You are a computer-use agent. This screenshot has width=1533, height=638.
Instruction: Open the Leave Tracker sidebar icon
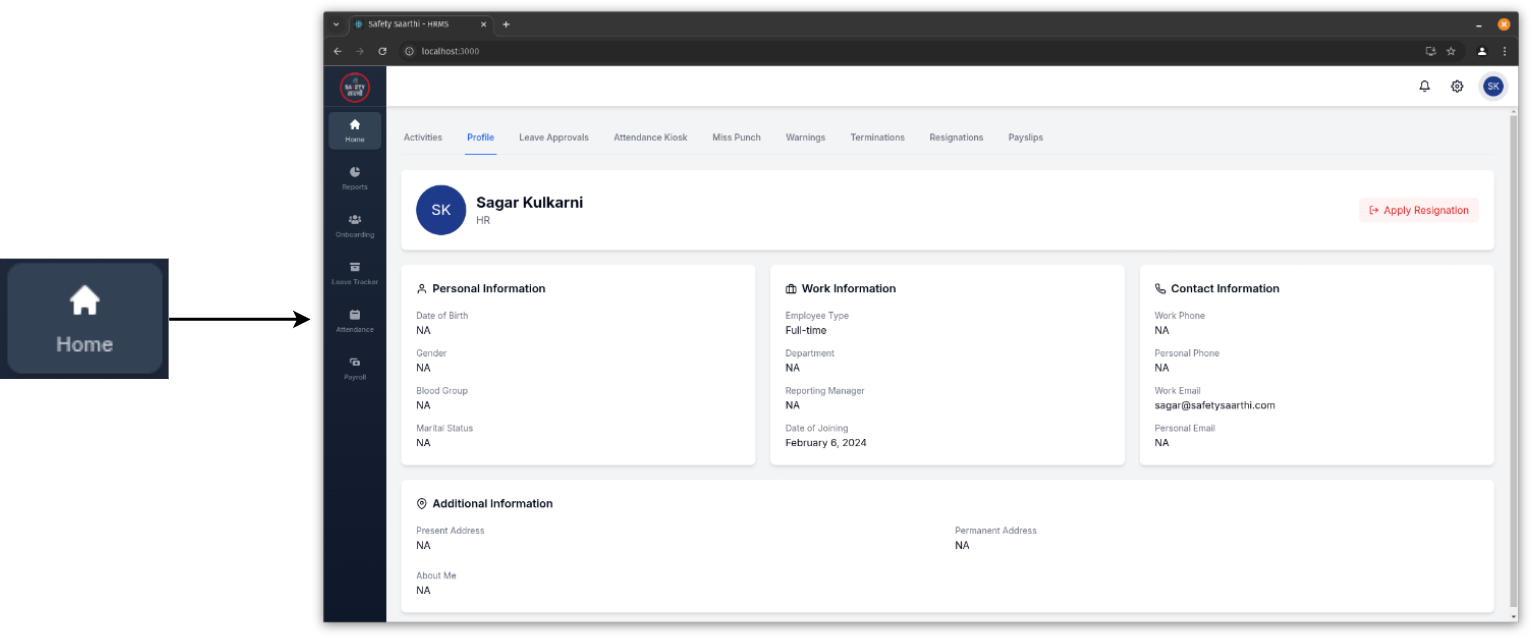pyautogui.click(x=355, y=272)
